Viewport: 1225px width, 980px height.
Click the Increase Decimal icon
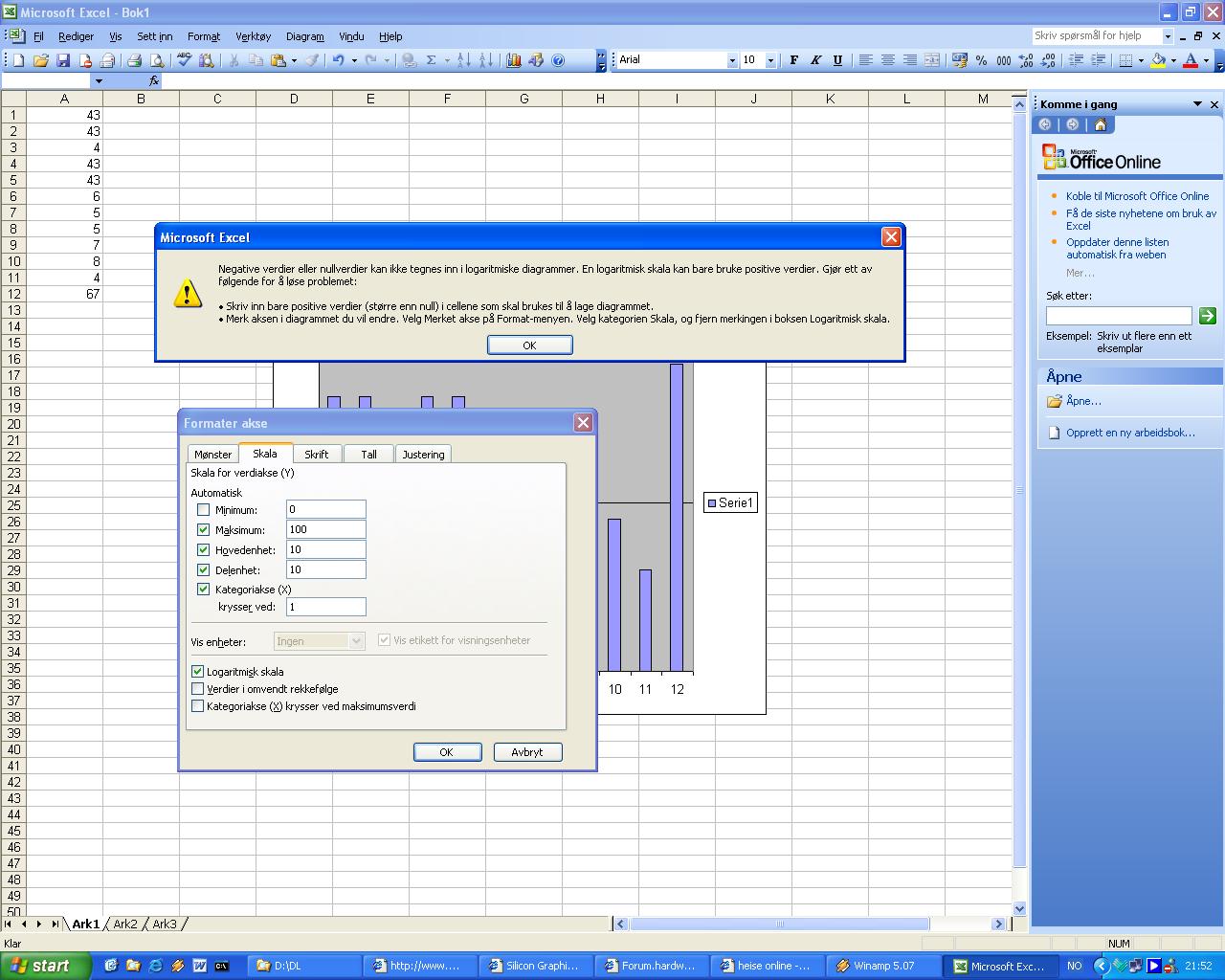click(x=1026, y=60)
